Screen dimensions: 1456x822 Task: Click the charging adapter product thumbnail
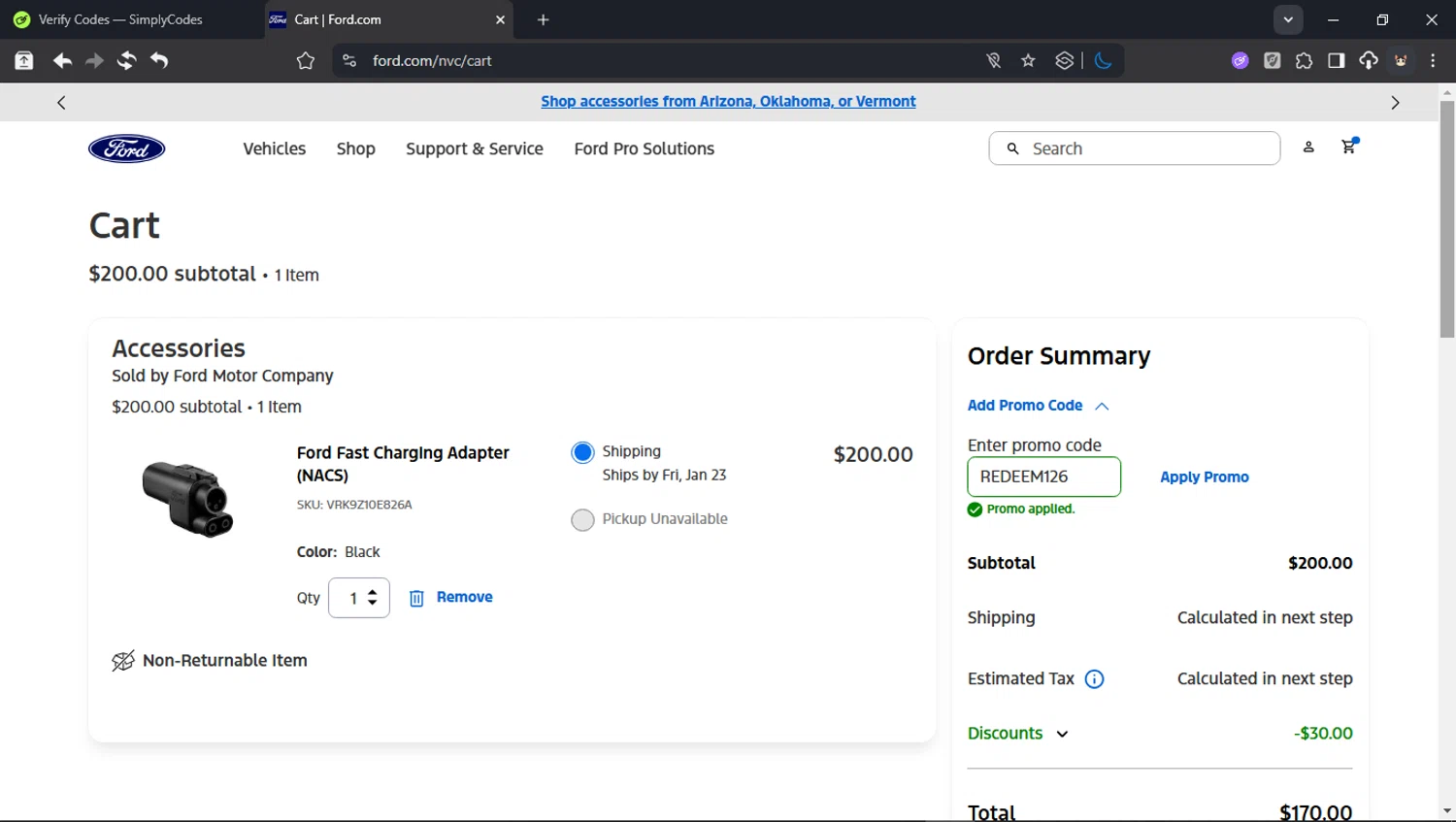(x=187, y=499)
